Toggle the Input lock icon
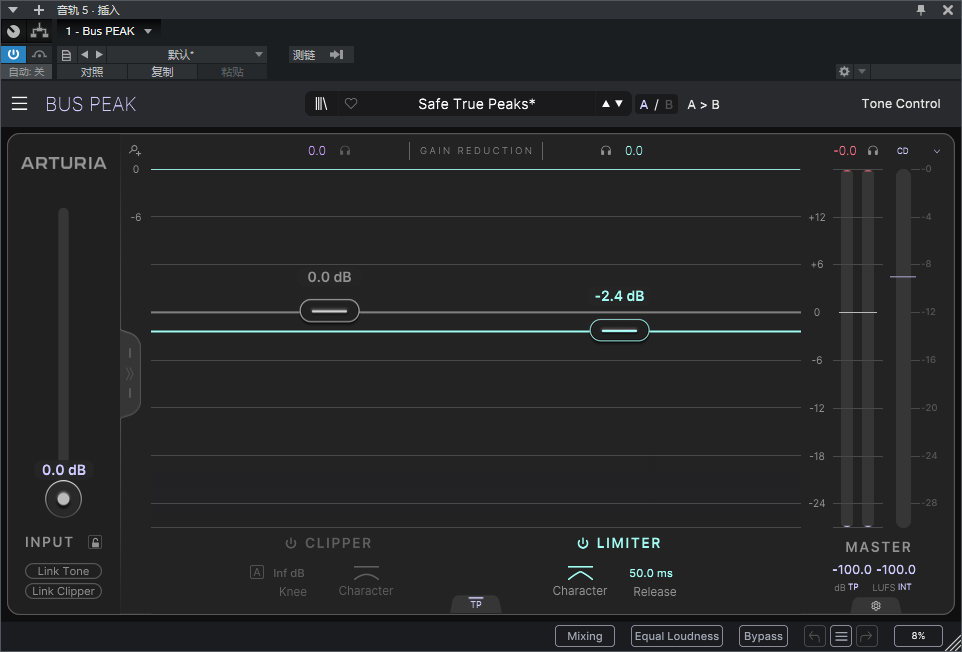The width and height of the screenshot is (962, 652). (x=94, y=542)
